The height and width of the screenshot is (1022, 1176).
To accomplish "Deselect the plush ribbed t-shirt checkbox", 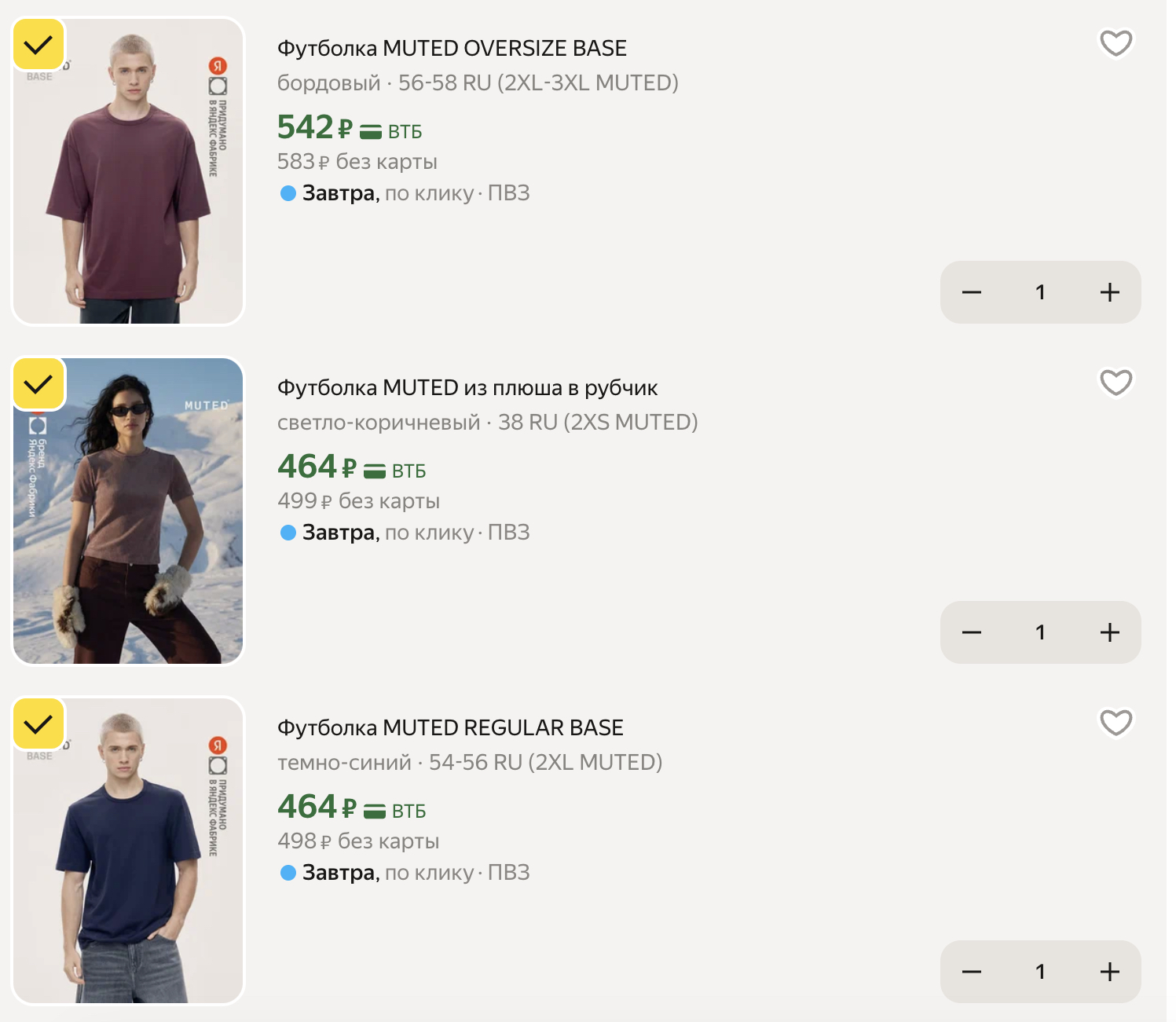I will pos(38,384).
